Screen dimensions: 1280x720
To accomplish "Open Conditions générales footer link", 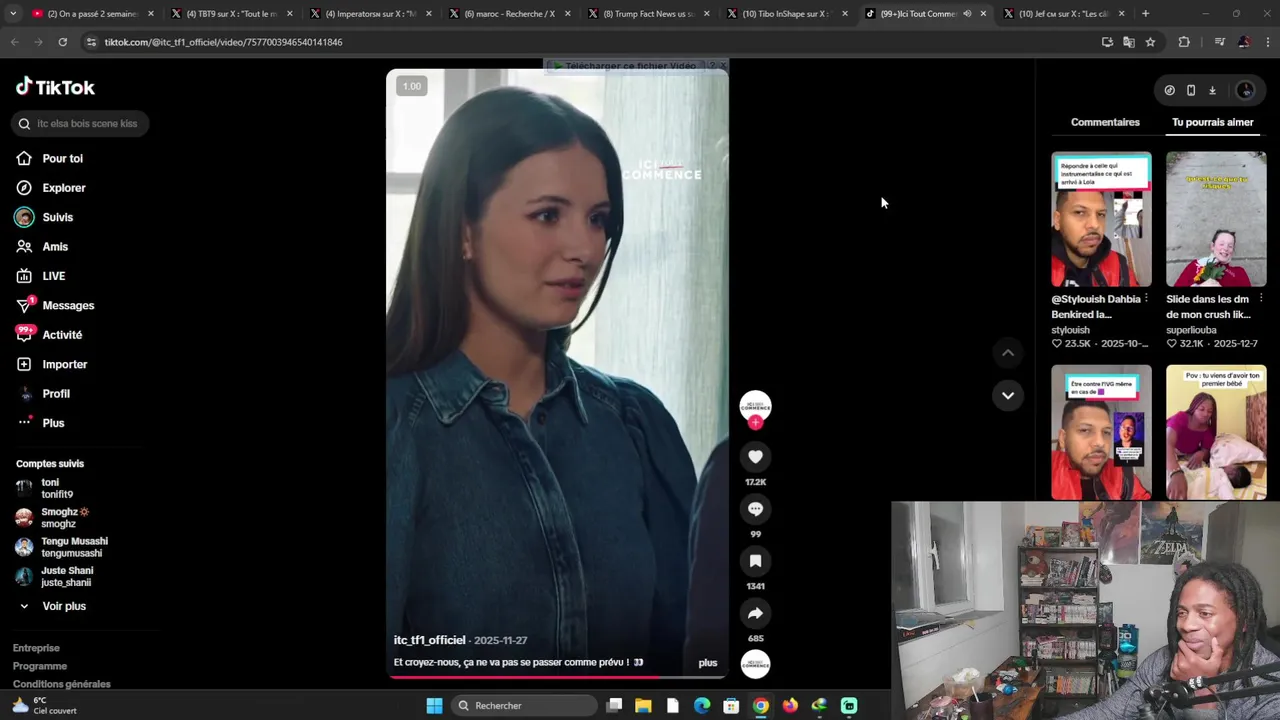I will point(62,684).
